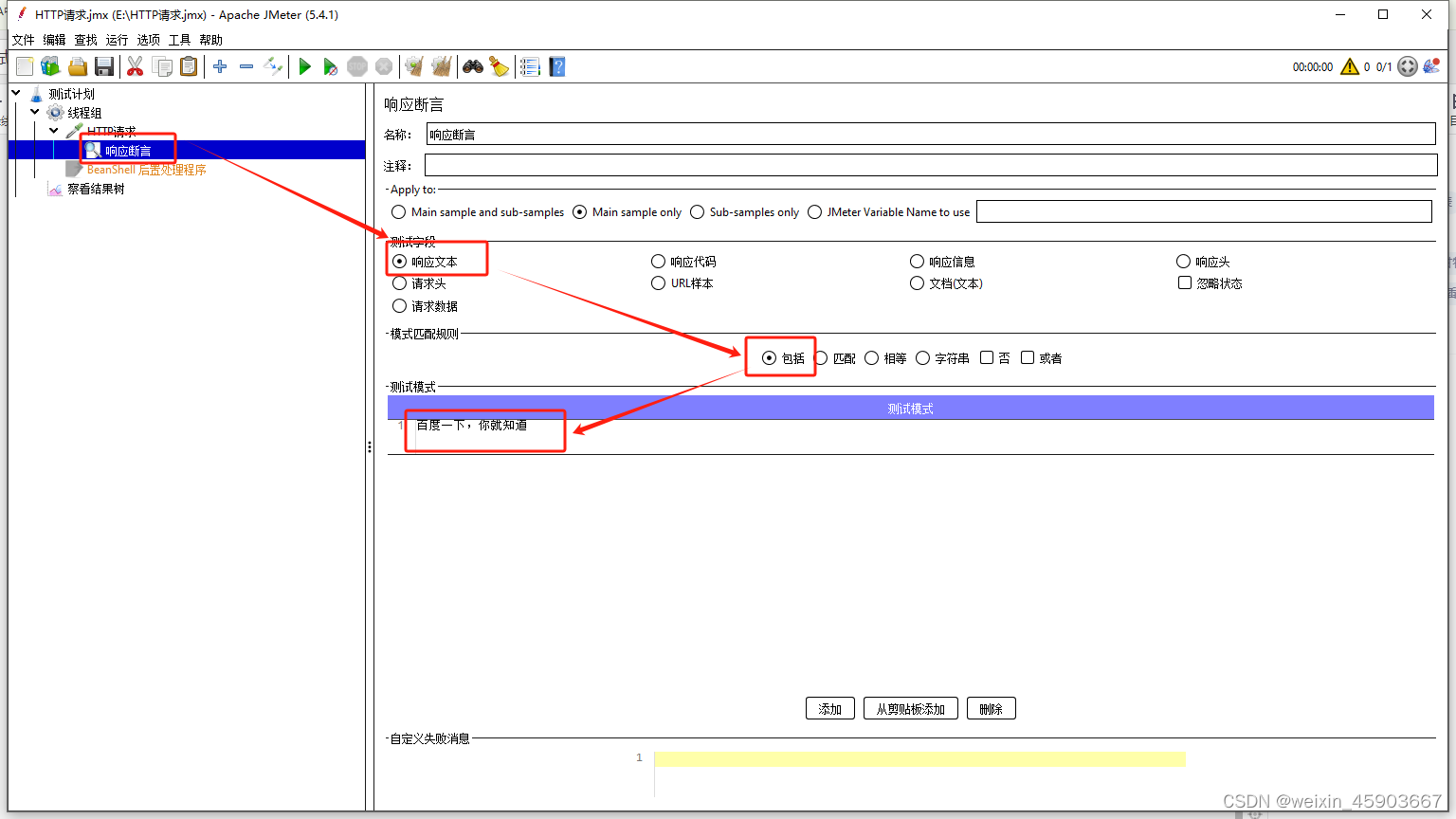Click the JMeter feather icon at top right

pyautogui.click(x=1431, y=66)
